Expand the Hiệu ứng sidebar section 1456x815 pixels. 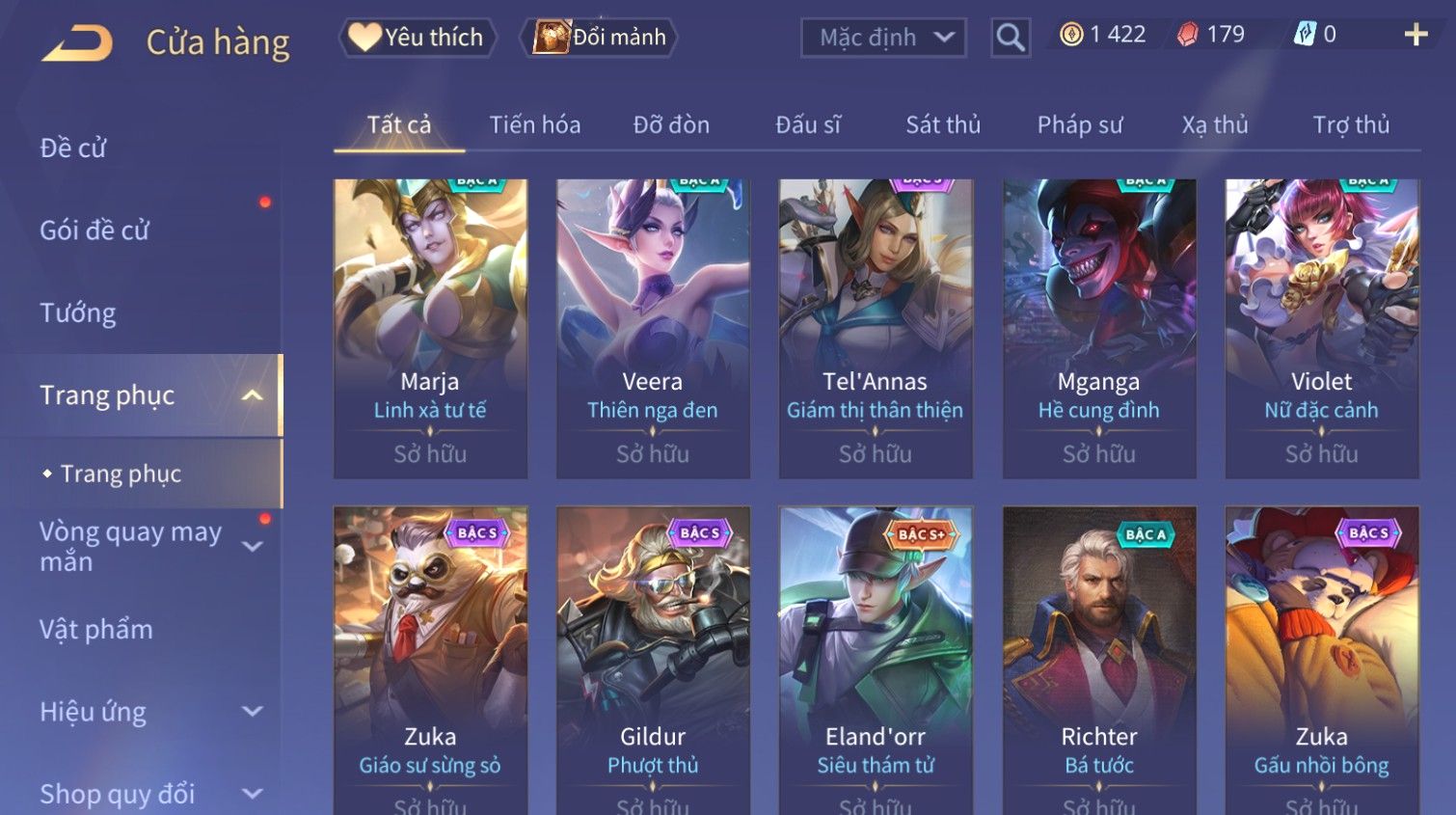point(253,712)
